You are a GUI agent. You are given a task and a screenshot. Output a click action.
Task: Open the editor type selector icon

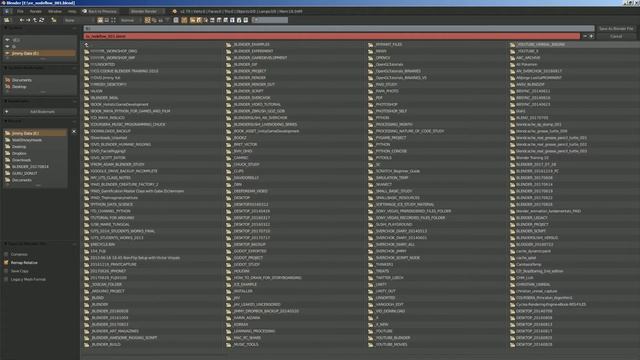7,20
